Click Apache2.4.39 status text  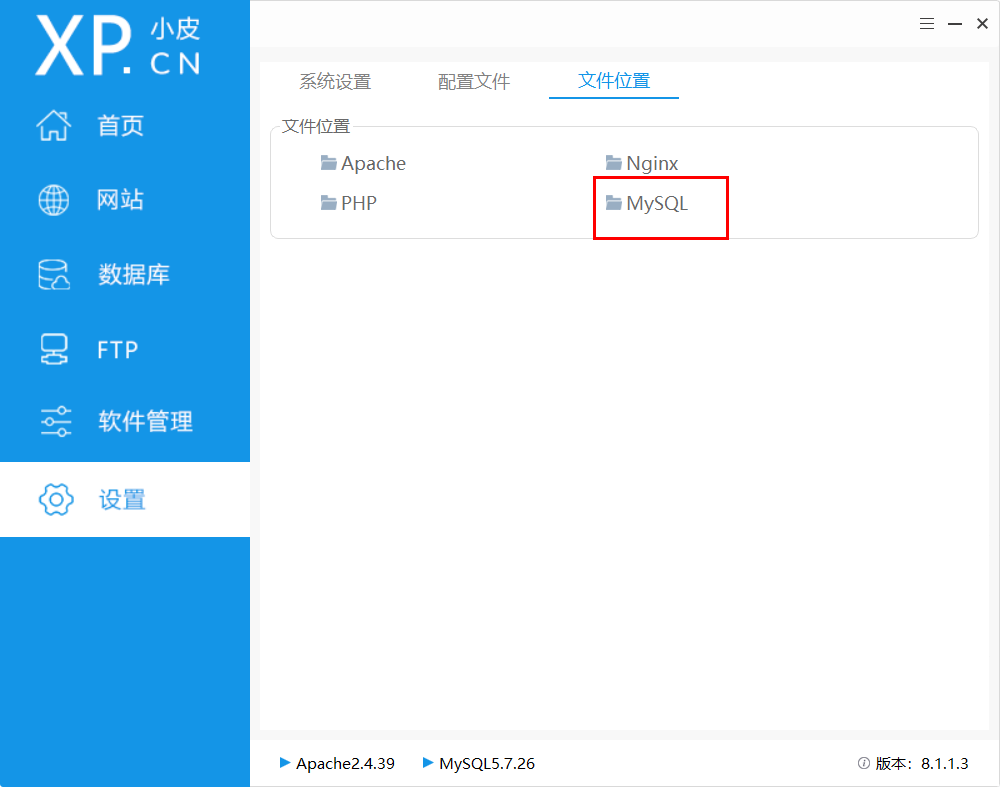click(345, 763)
